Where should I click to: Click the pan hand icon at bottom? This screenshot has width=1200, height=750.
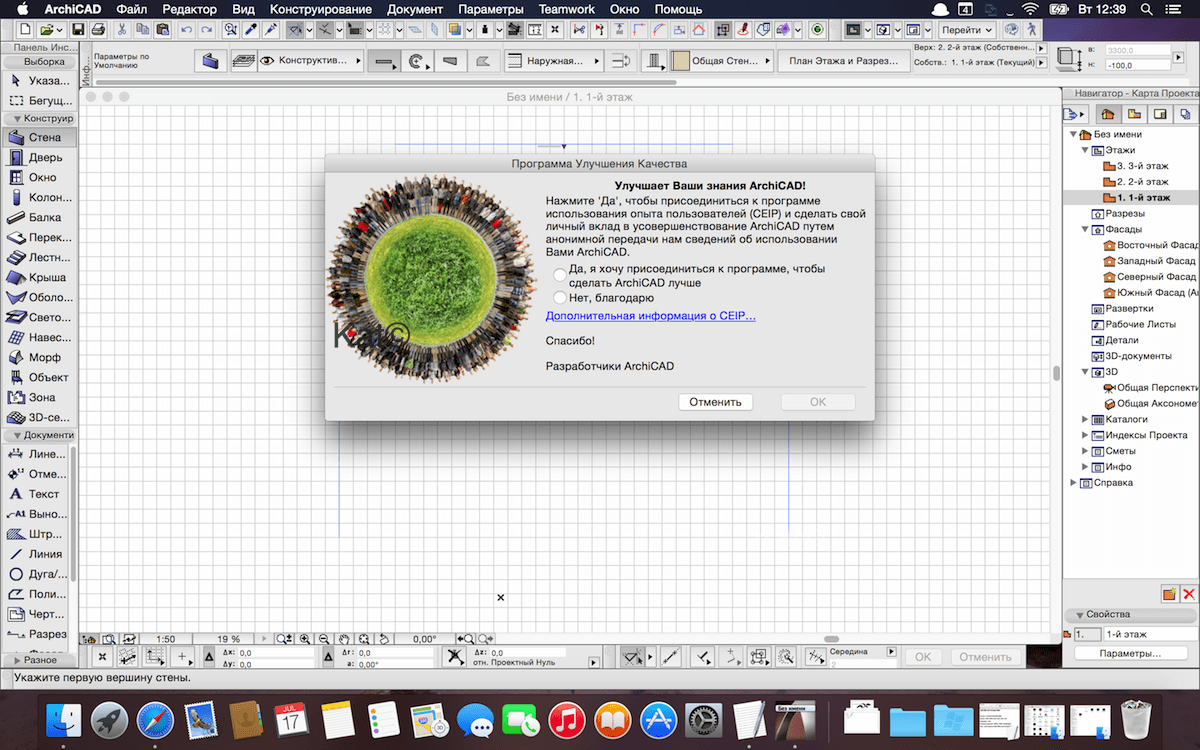344,638
